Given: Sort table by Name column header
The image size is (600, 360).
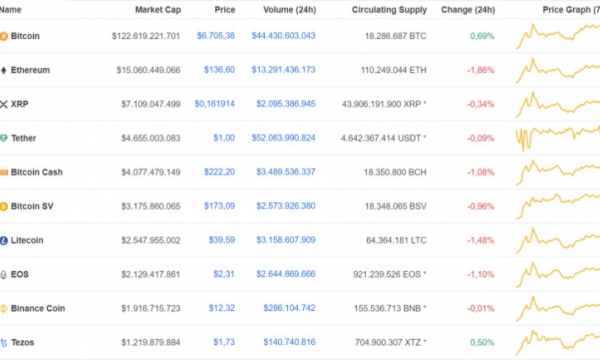Looking at the screenshot, I should [x=10, y=10].
